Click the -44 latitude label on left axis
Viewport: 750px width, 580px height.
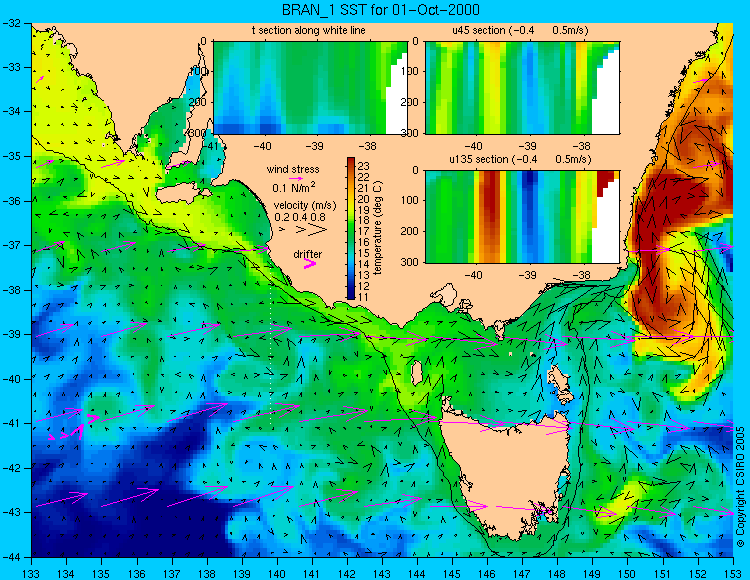pos(11,557)
